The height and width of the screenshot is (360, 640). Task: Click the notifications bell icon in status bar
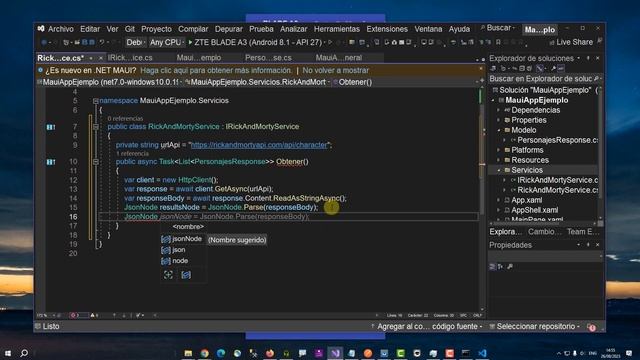pos(591,327)
